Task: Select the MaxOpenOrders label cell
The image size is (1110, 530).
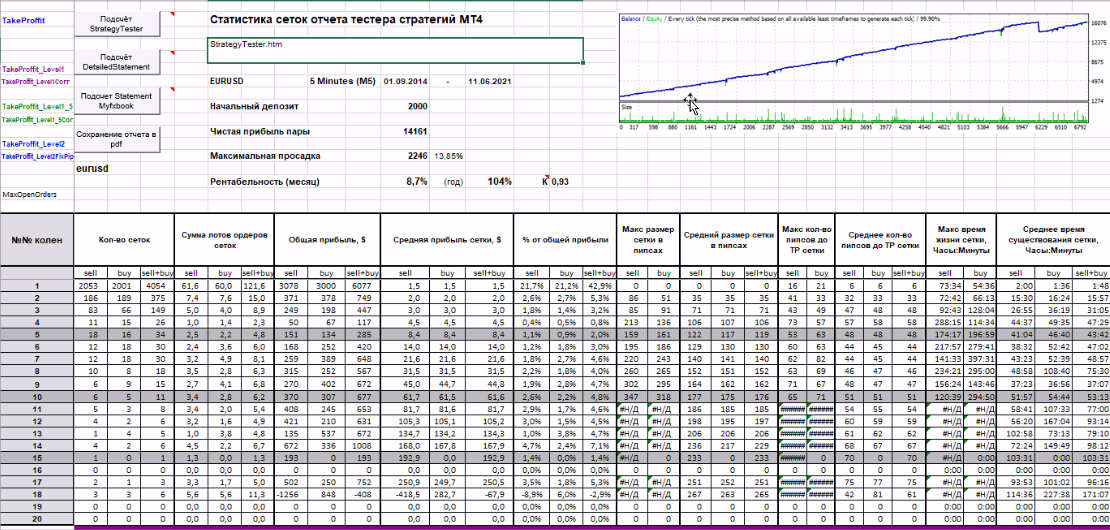Action: click(x=30, y=194)
